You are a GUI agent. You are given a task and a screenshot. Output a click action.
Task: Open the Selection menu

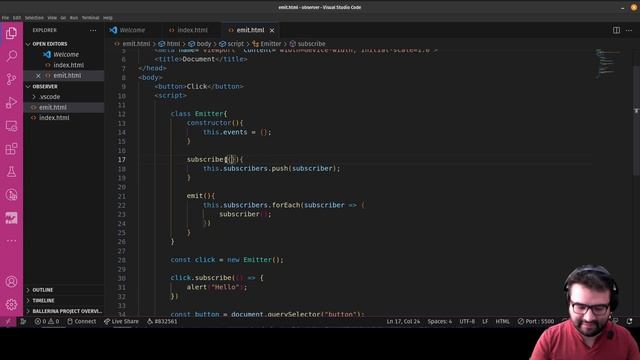pos(34,18)
